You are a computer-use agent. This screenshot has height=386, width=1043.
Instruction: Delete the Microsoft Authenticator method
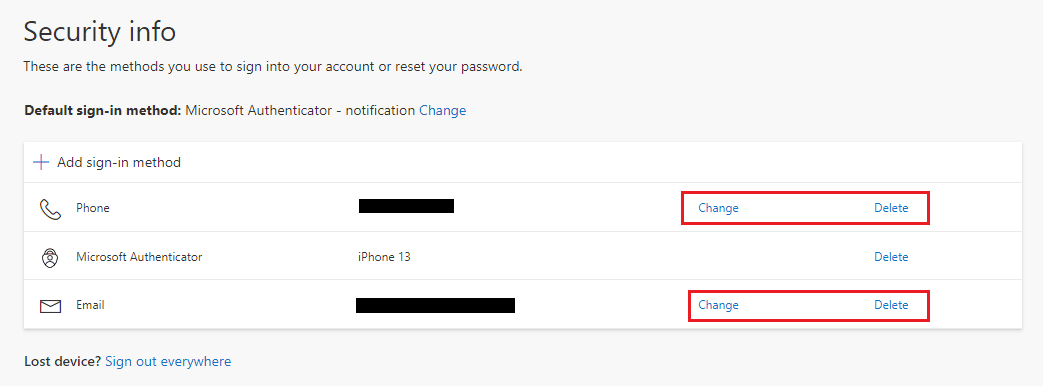click(891, 257)
